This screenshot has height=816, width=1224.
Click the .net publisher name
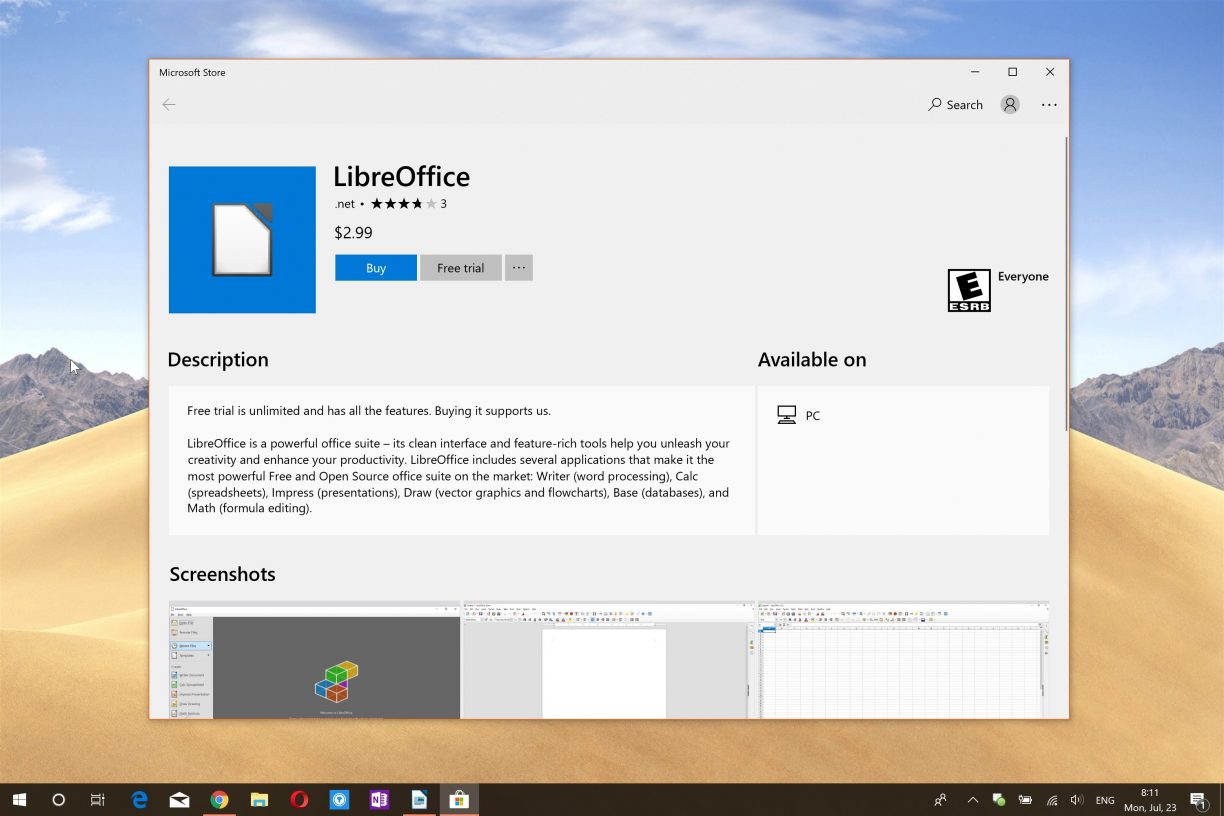click(344, 204)
